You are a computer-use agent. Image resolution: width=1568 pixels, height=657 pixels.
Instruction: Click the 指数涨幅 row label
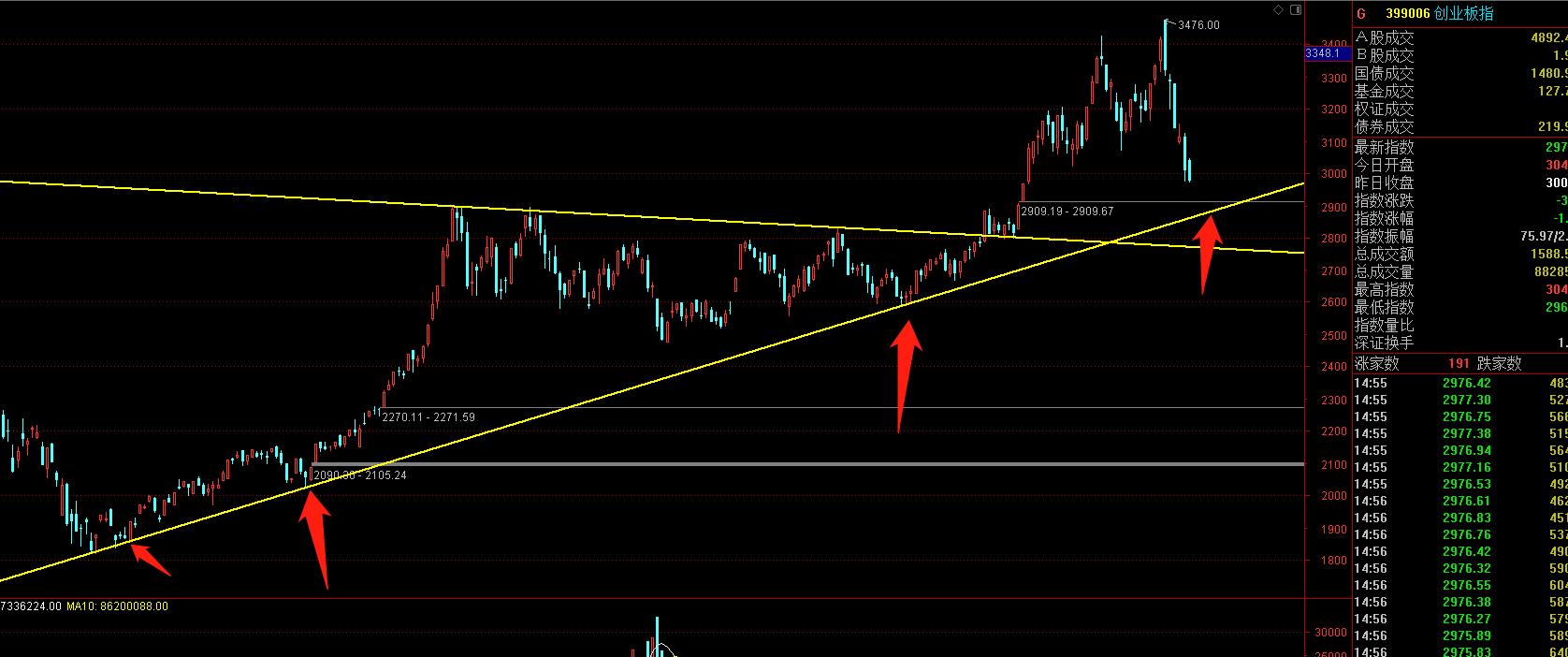[x=1385, y=219]
